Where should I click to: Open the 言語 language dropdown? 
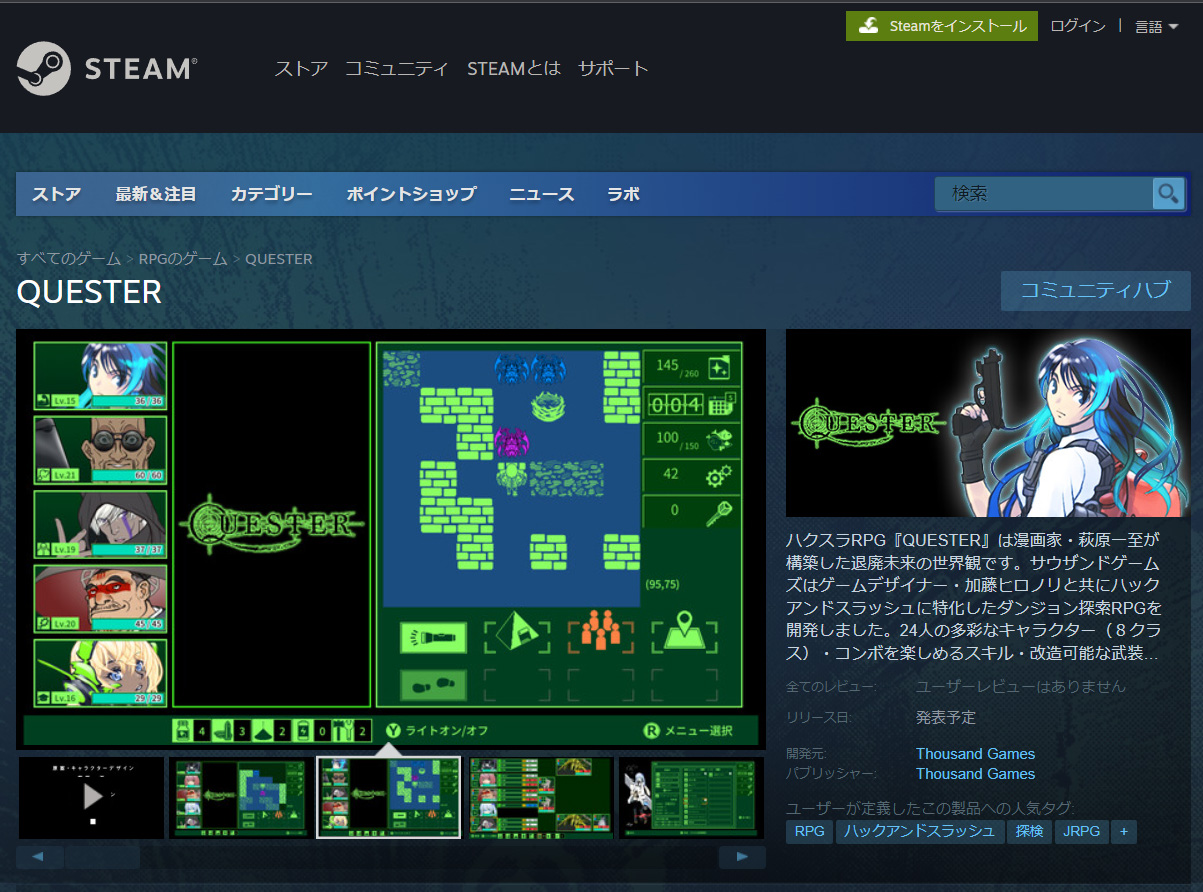(1155, 27)
